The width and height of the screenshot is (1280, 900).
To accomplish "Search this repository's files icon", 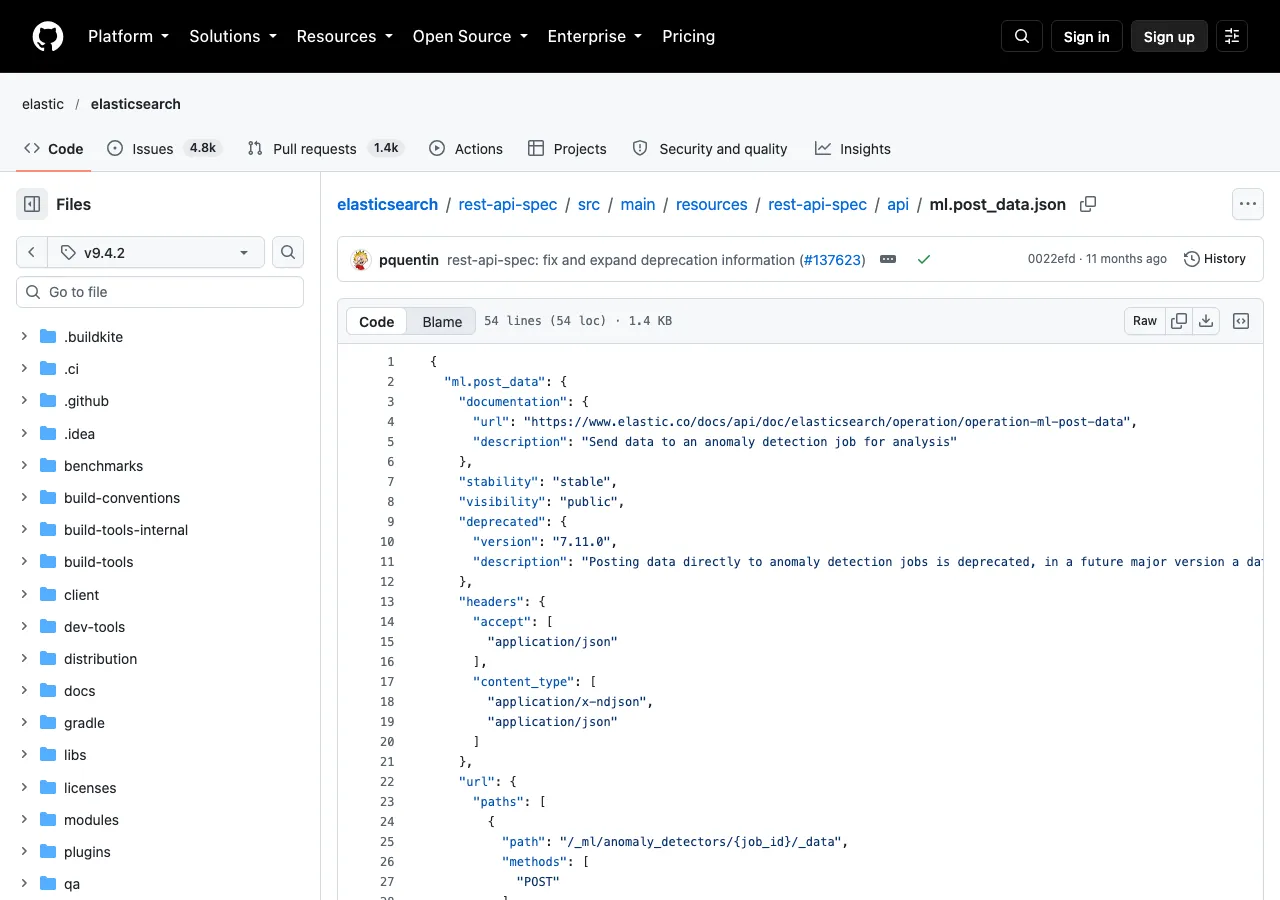I will tap(288, 252).
